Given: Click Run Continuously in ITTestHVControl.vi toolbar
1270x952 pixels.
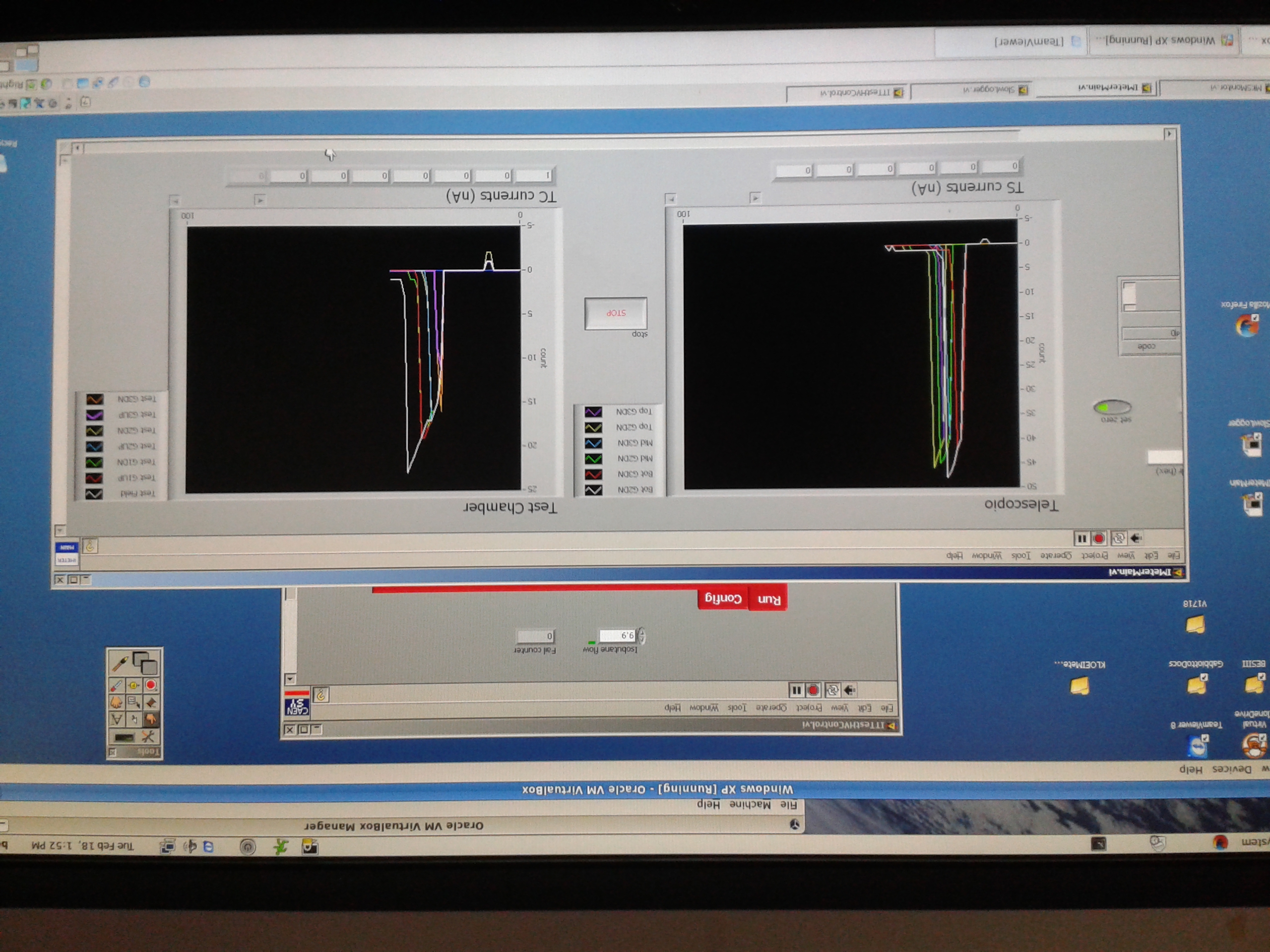Looking at the screenshot, I should point(832,690).
